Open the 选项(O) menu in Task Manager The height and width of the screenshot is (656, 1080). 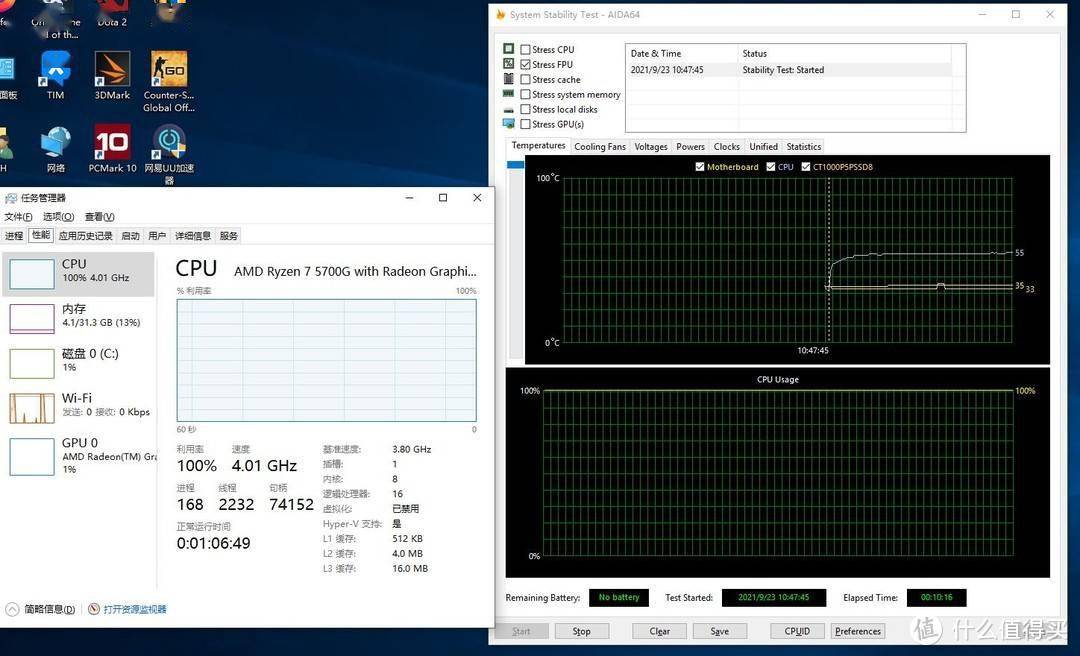coord(58,217)
